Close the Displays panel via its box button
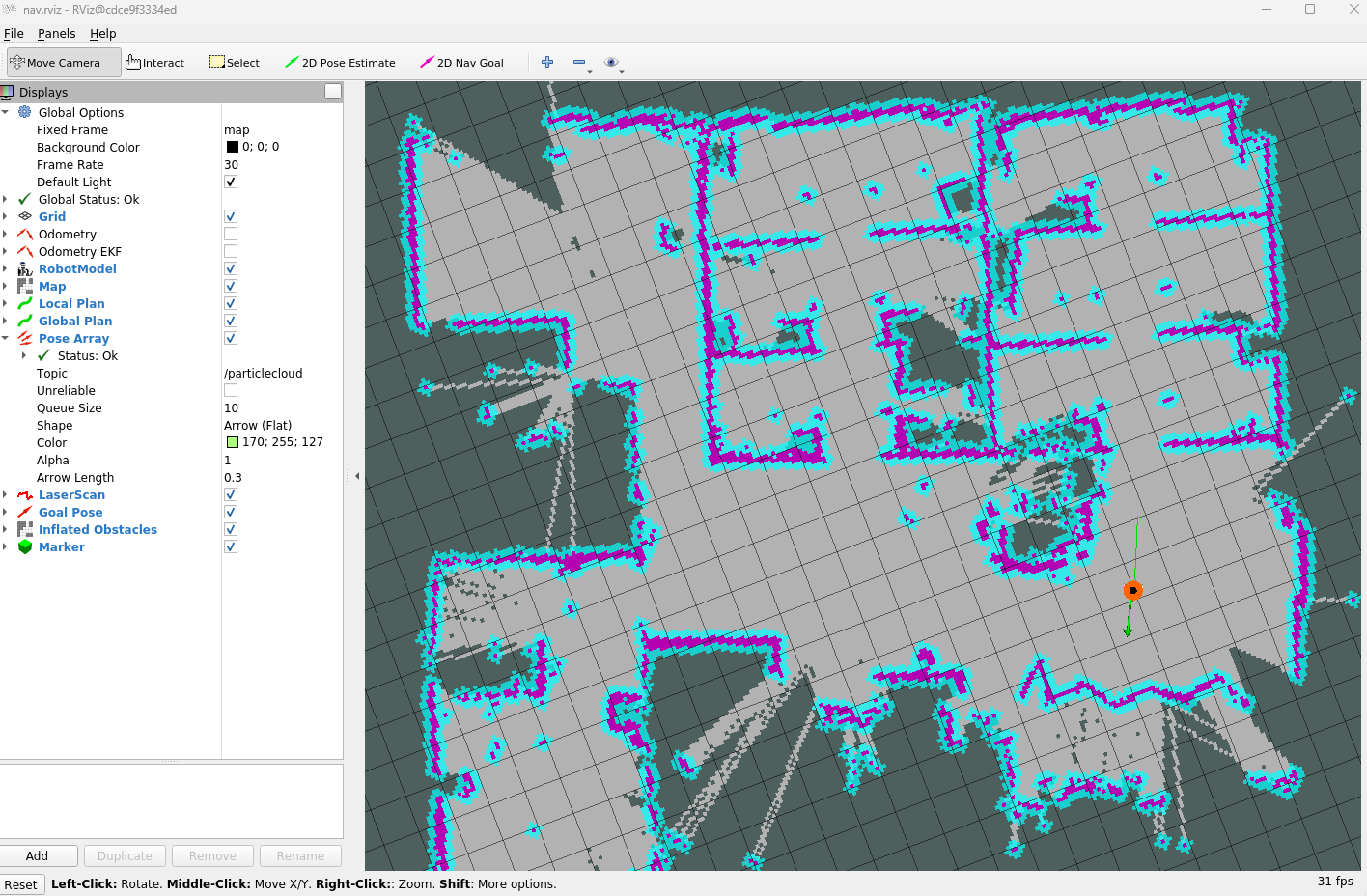1367x896 pixels. click(x=333, y=92)
